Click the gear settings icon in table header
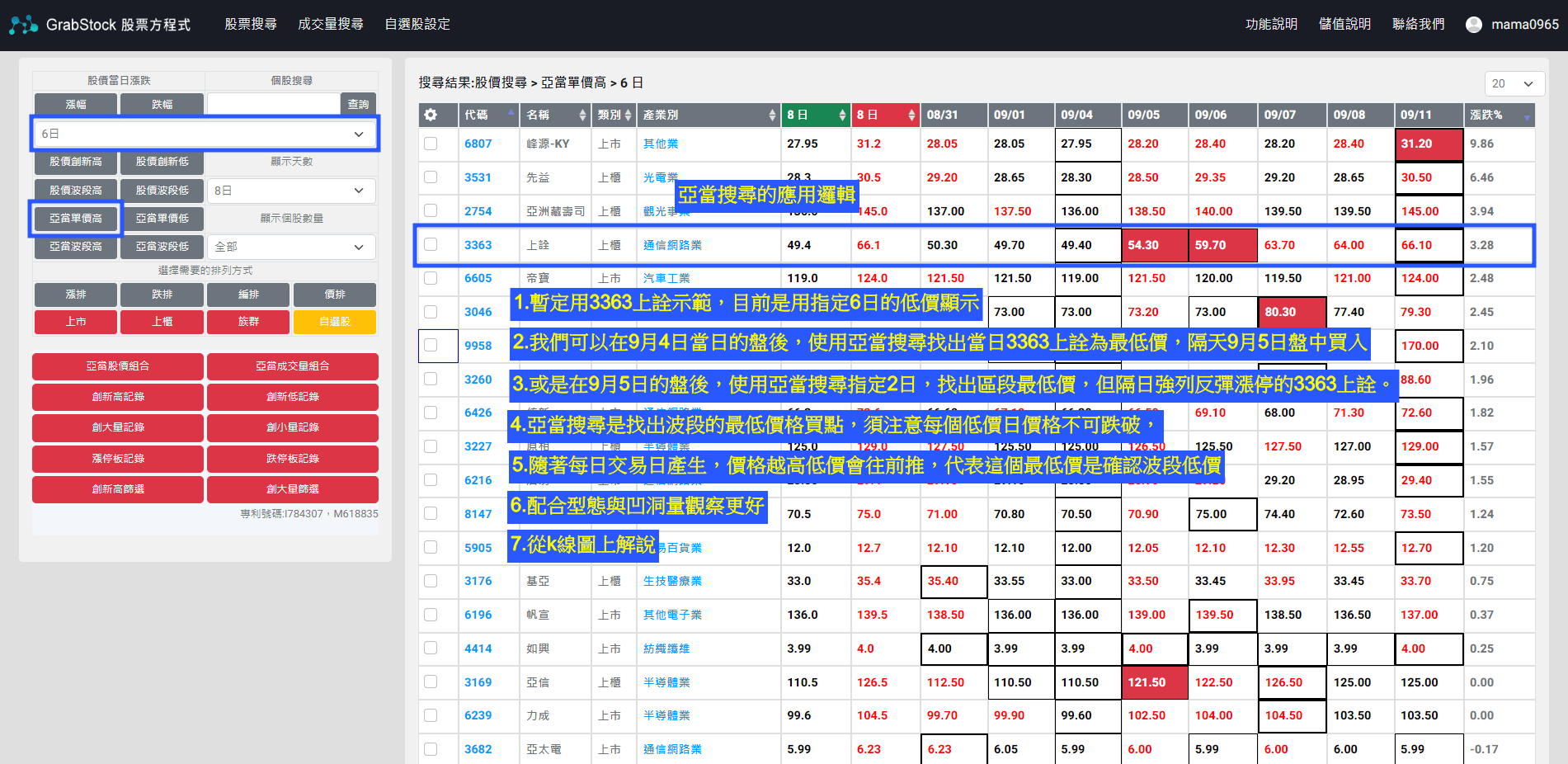The width and height of the screenshot is (1568, 764). [431, 115]
